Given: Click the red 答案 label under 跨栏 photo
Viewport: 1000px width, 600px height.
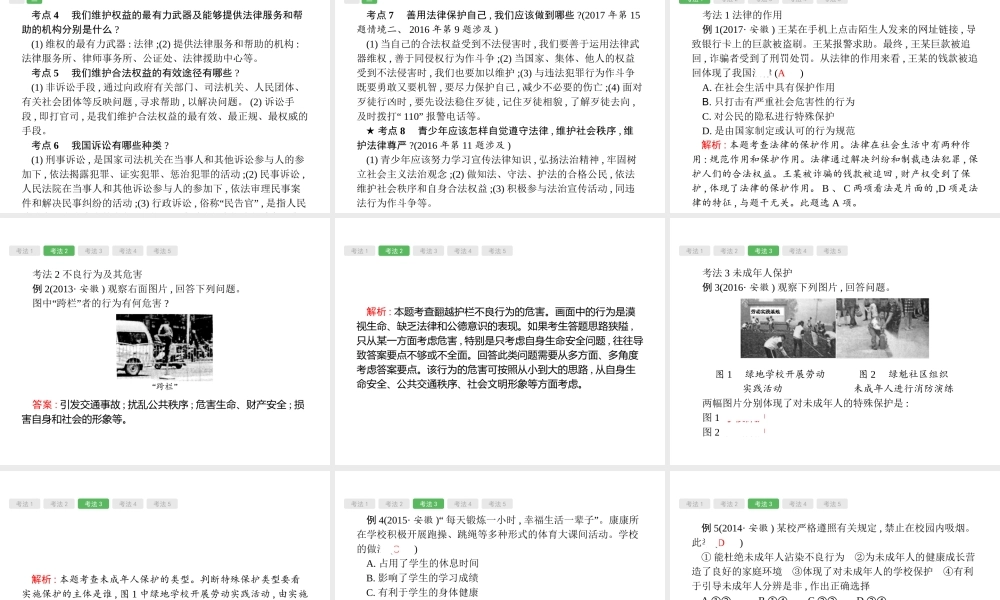Looking at the screenshot, I should [x=42, y=405].
